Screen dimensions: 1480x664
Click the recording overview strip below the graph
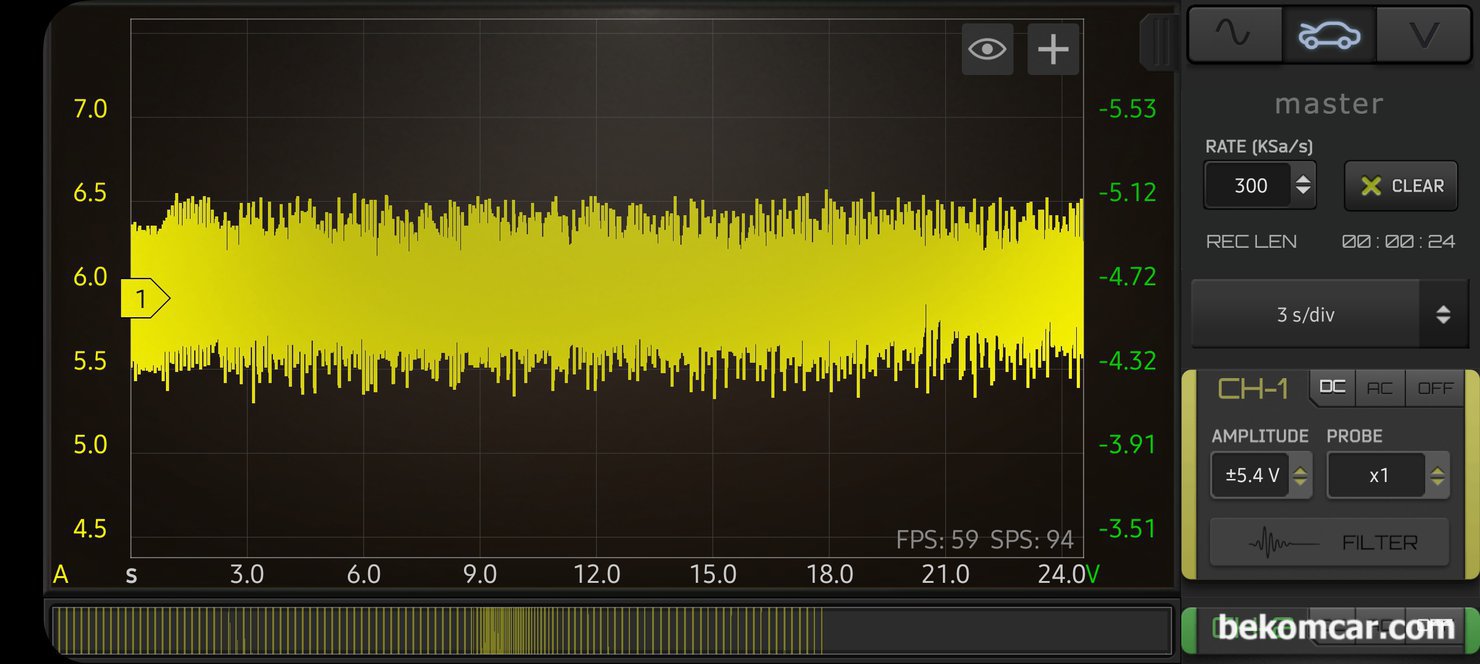611,631
